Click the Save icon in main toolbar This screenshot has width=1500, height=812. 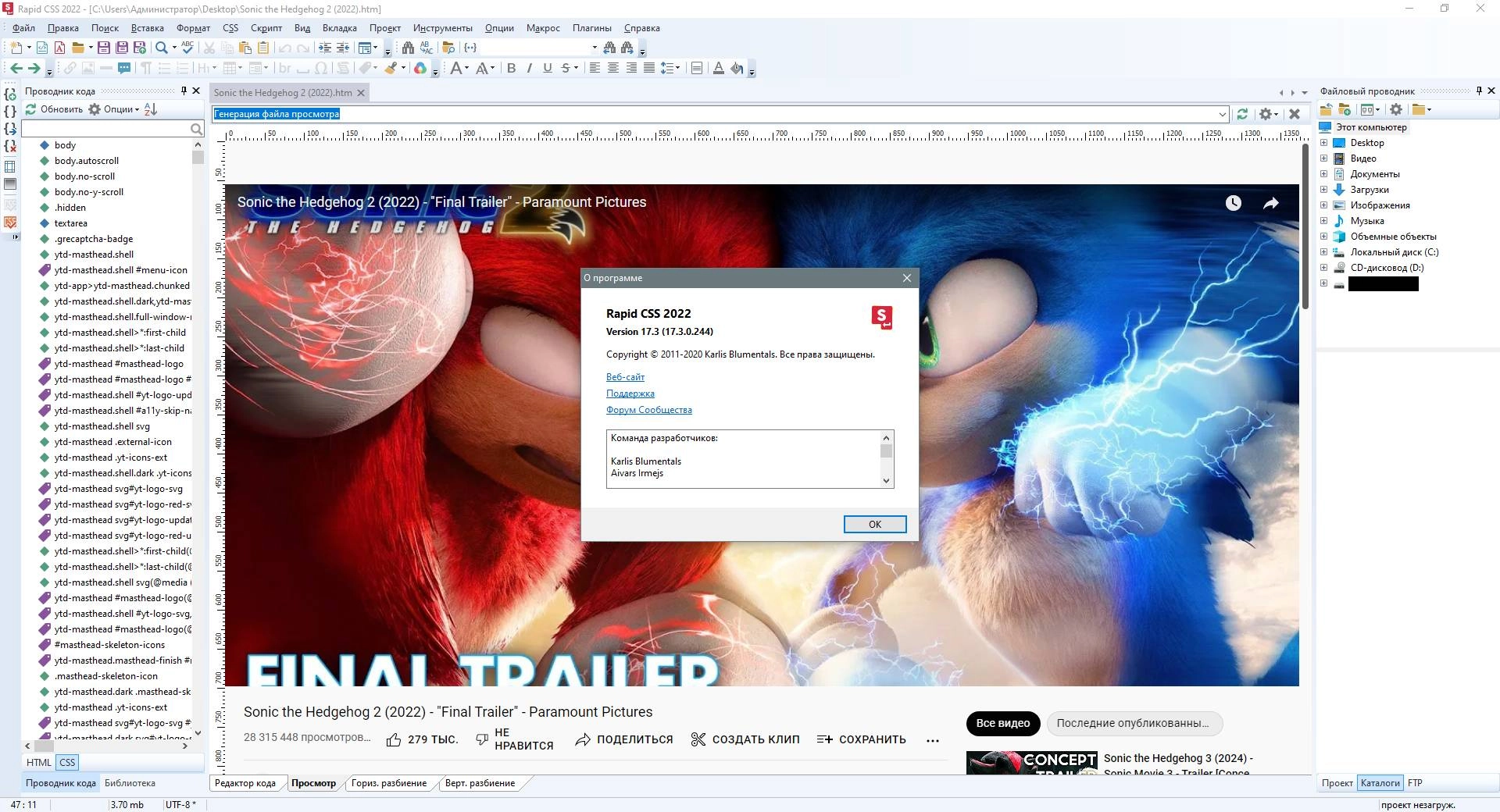[x=103, y=48]
